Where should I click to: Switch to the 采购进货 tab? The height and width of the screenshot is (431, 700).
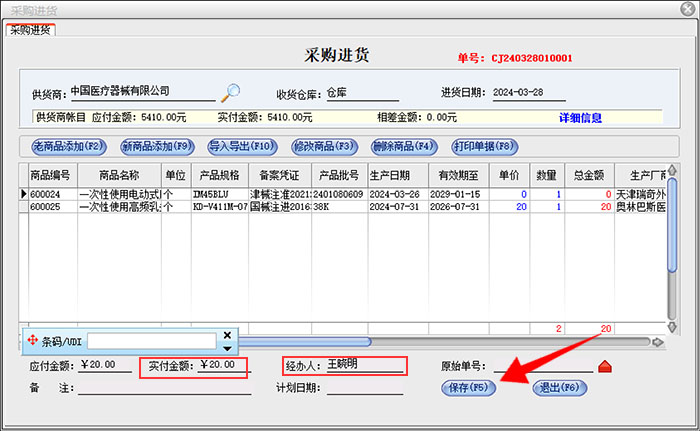31,29
